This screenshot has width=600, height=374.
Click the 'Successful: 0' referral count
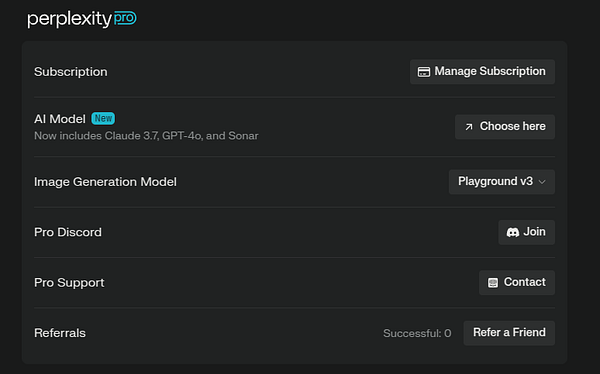coord(417,333)
